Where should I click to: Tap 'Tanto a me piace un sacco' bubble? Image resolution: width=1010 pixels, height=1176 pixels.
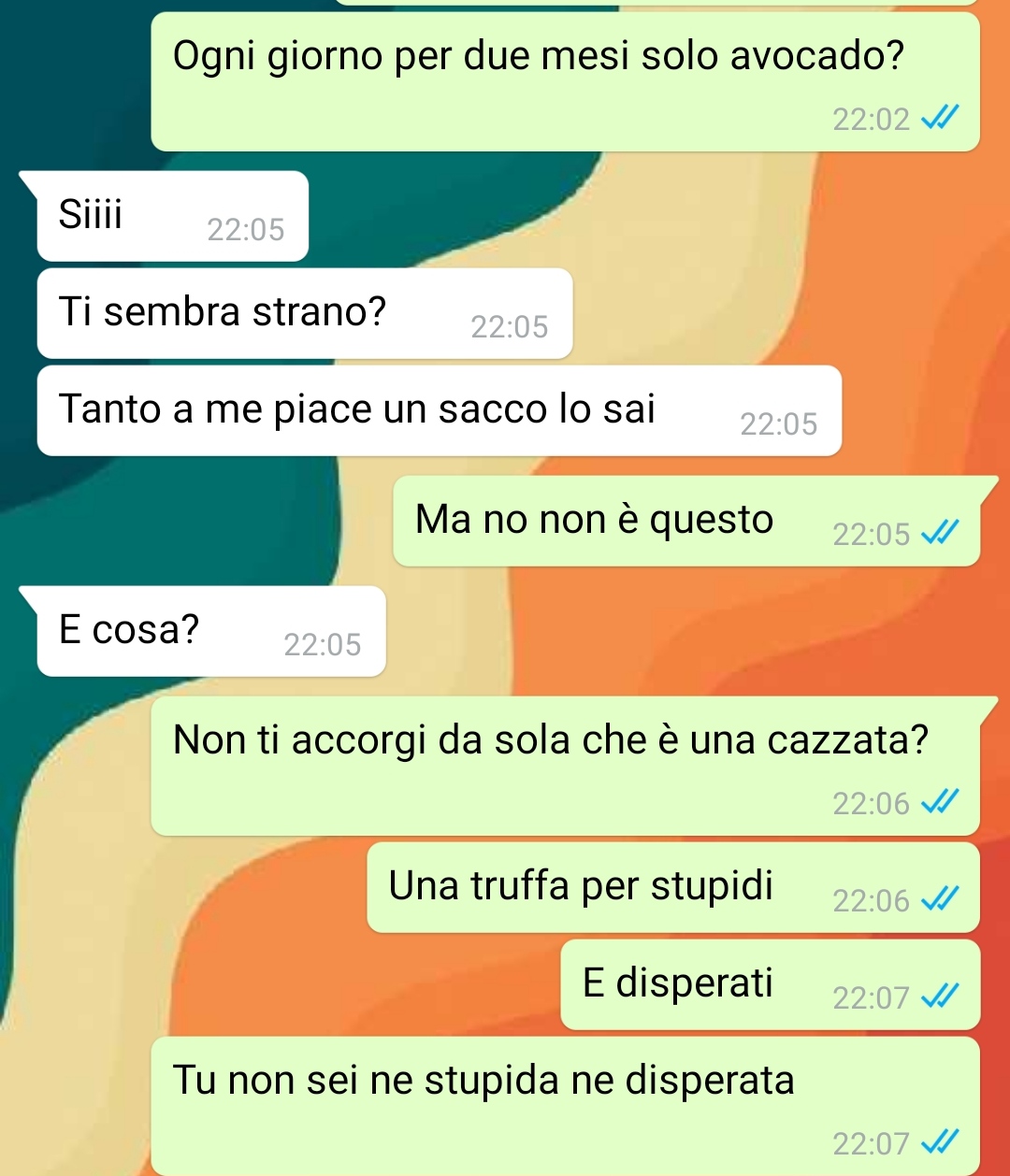440,410
